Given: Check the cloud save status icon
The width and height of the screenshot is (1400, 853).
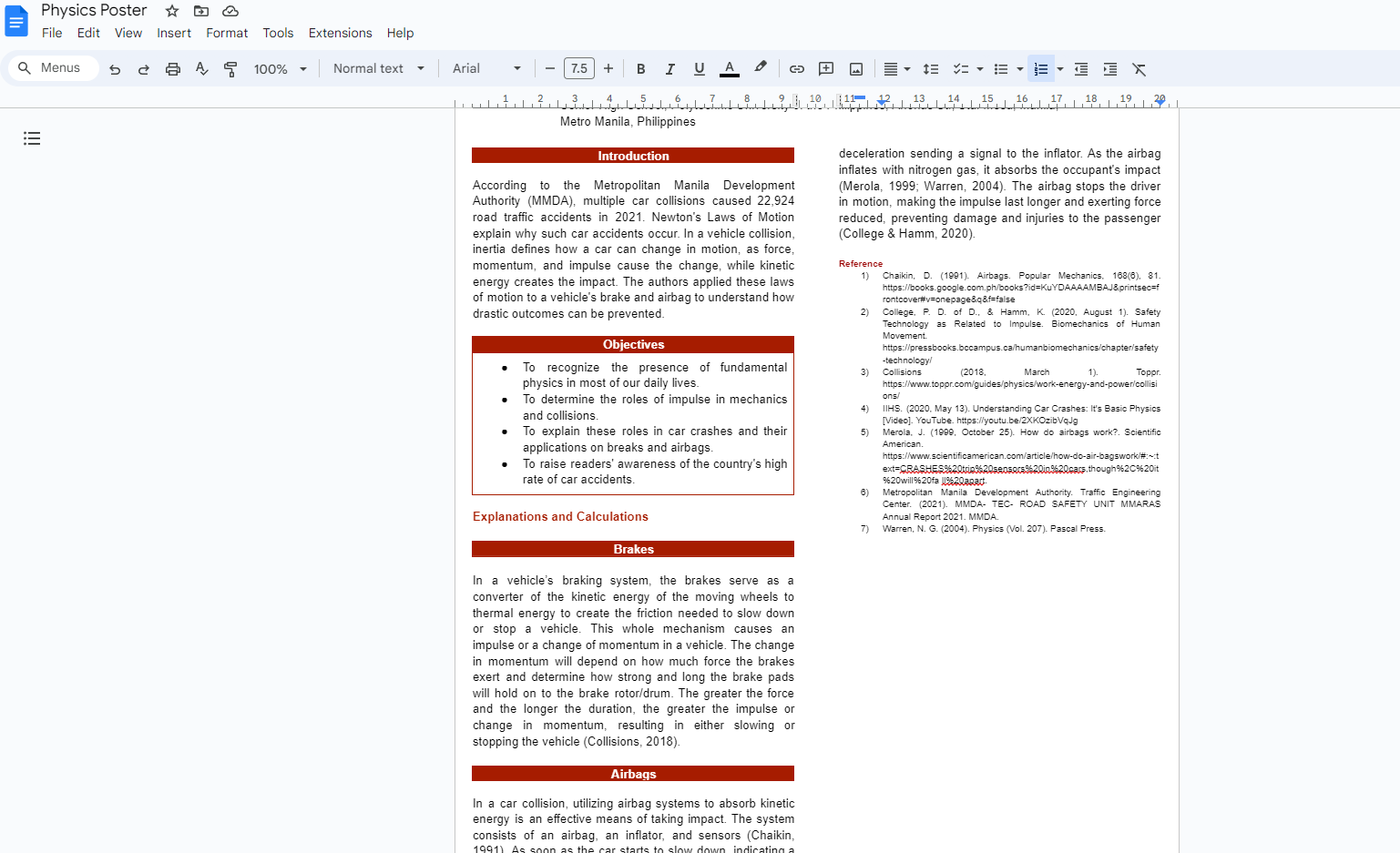Looking at the screenshot, I should click(x=230, y=11).
